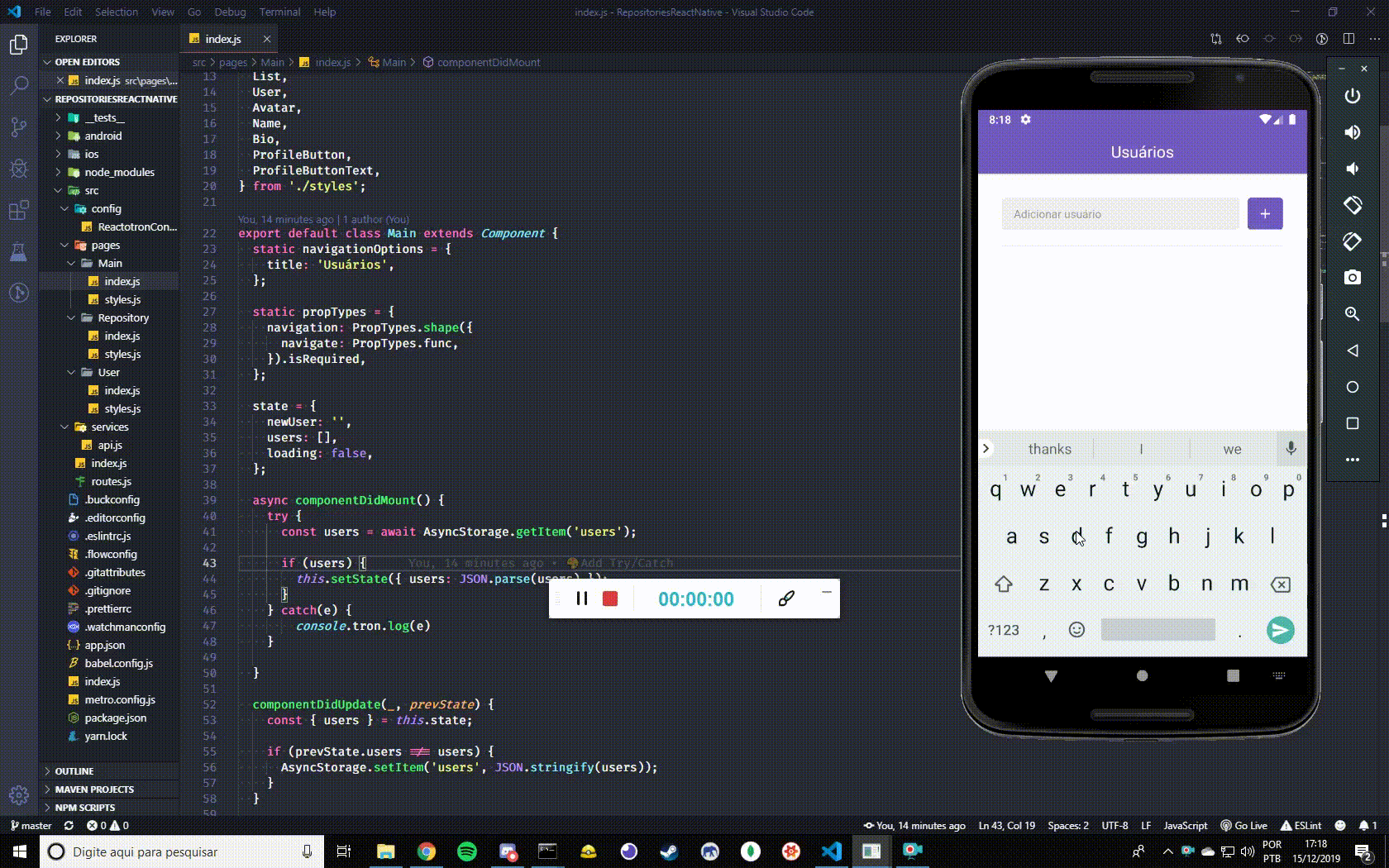The image size is (1389, 868).
Task: Stop the screen recording
Action: 610,599
